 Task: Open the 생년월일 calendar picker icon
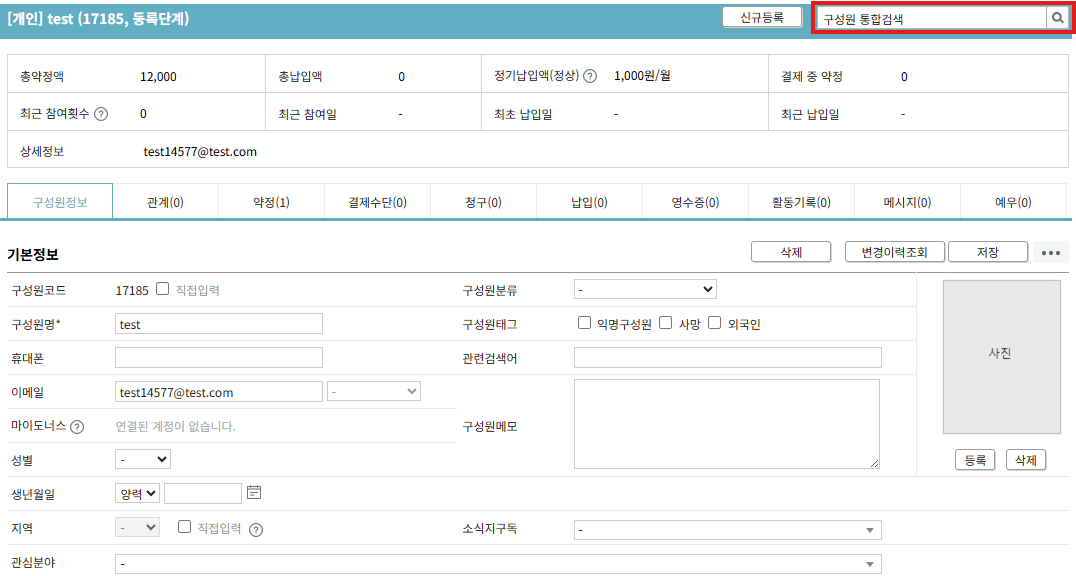pyautogui.click(x=254, y=492)
